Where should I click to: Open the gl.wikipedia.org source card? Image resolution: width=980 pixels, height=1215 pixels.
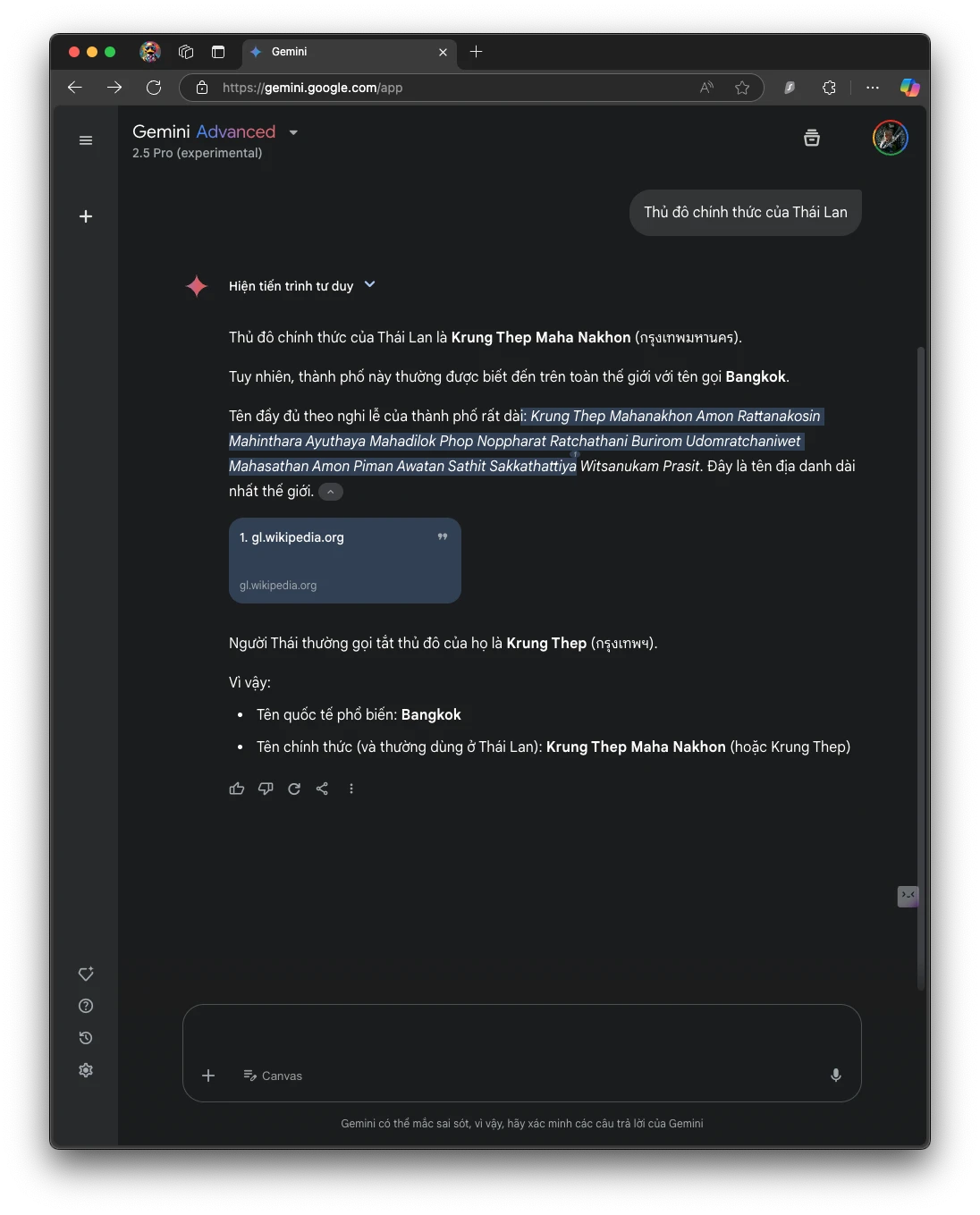coord(345,561)
